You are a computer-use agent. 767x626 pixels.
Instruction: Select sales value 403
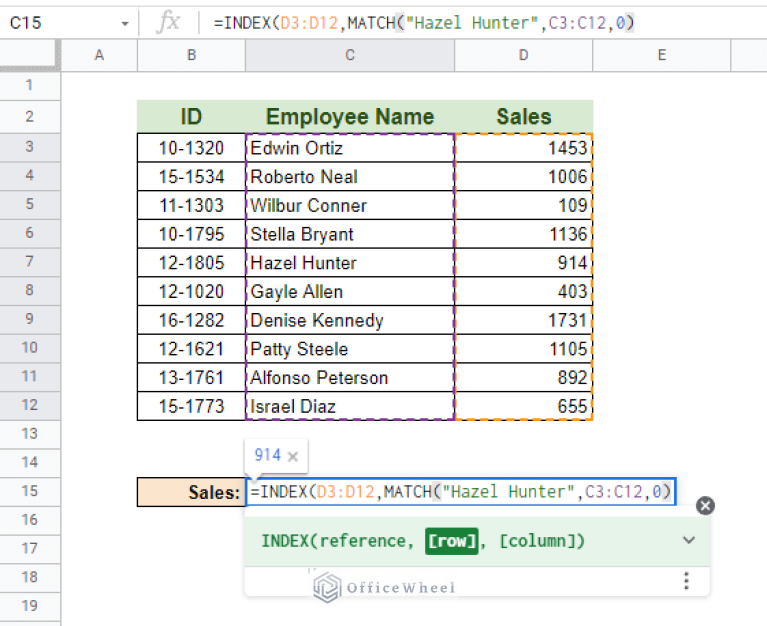(x=523, y=291)
